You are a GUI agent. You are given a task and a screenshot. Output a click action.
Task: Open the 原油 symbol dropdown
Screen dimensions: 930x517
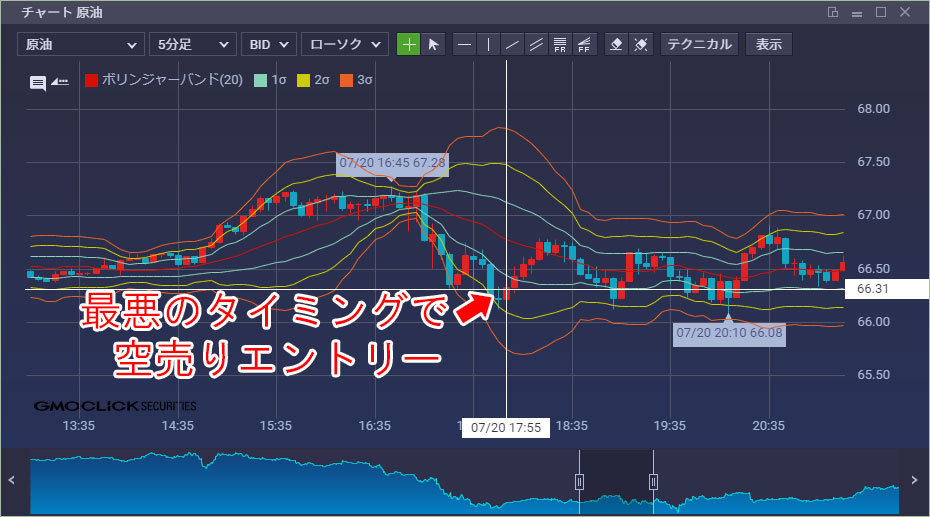81,44
